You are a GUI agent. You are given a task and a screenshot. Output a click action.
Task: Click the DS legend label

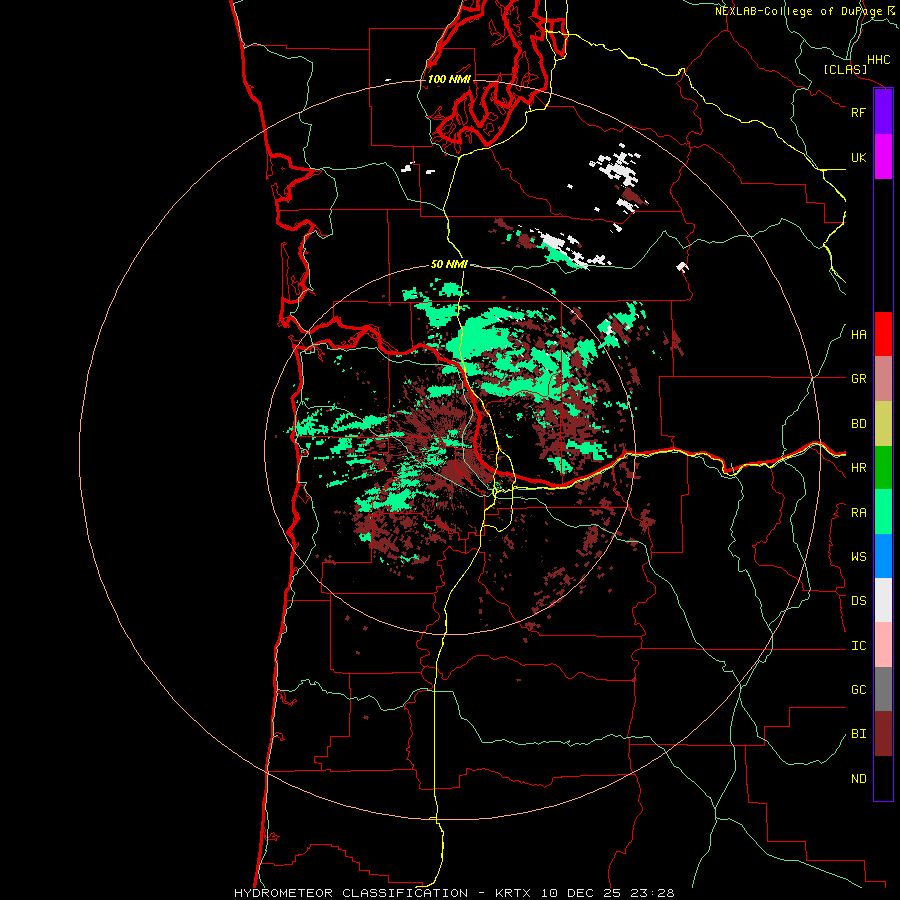tap(859, 601)
